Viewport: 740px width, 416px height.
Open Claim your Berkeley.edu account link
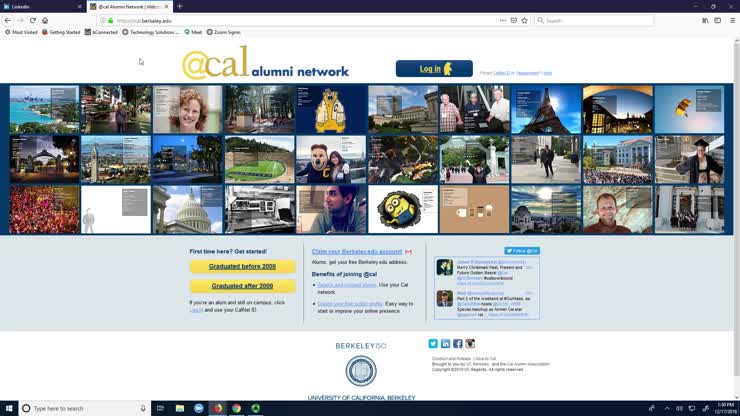tap(357, 252)
